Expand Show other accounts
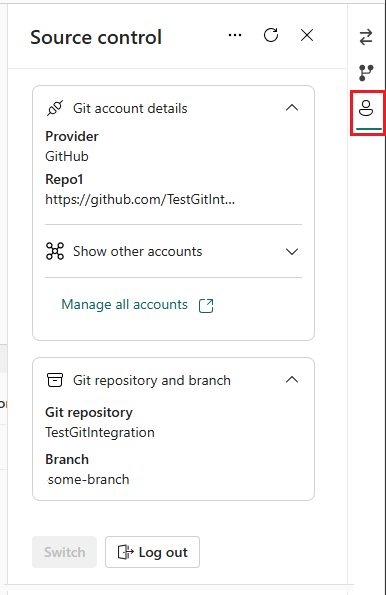 (x=291, y=252)
